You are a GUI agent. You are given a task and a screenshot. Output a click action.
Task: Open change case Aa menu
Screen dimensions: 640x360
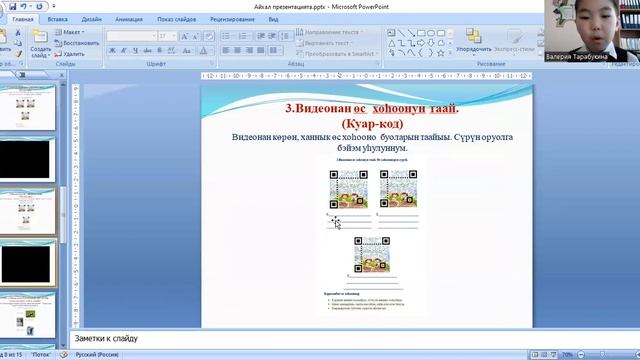[187, 51]
